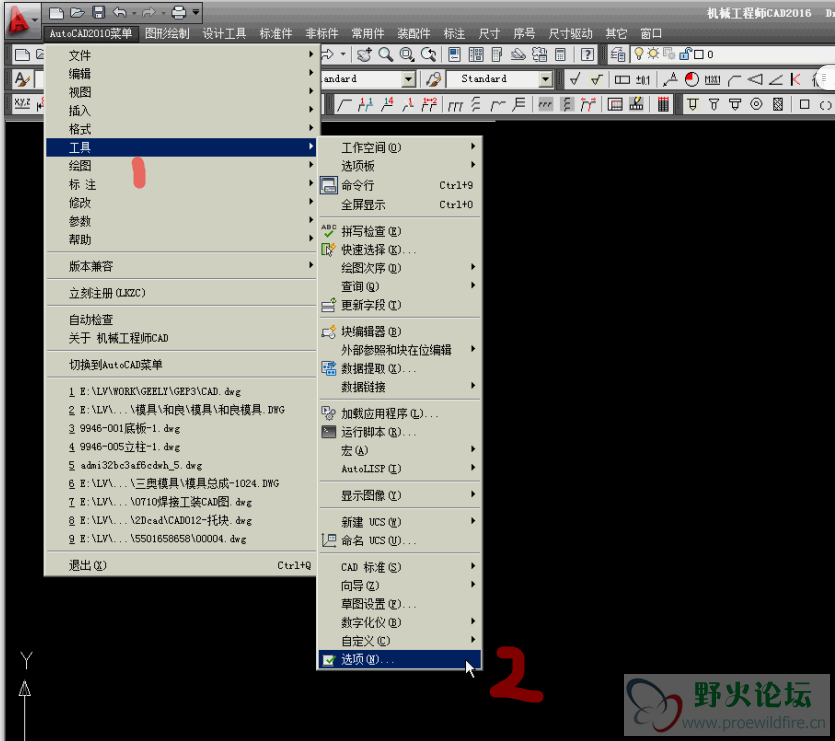Click the Plot printer icon
The width and height of the screenshot is (835, 741).
(x=179, y=12)
